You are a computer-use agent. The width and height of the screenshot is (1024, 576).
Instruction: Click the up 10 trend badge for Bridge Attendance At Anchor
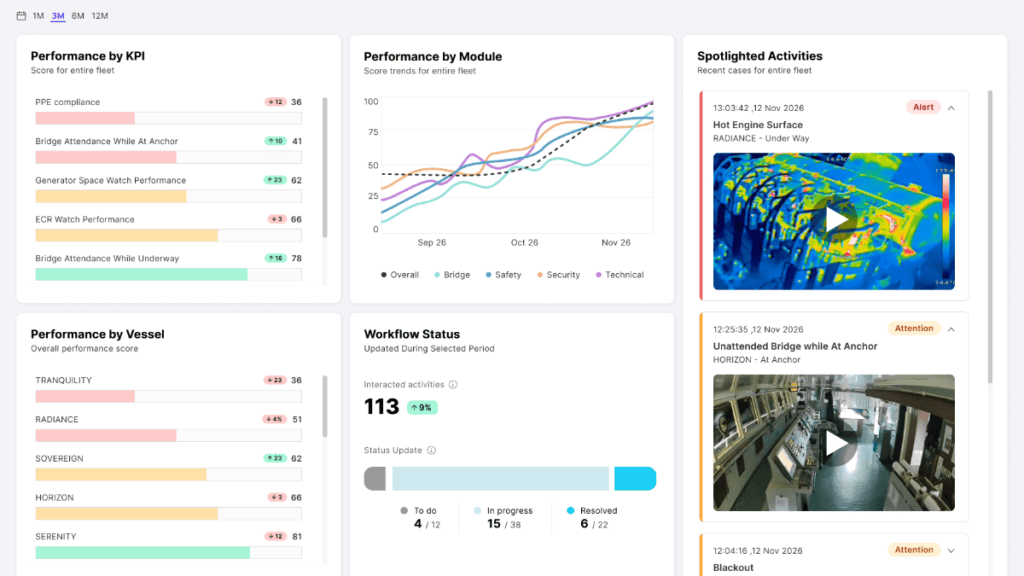pyautogui.click(x=276, y=141)
